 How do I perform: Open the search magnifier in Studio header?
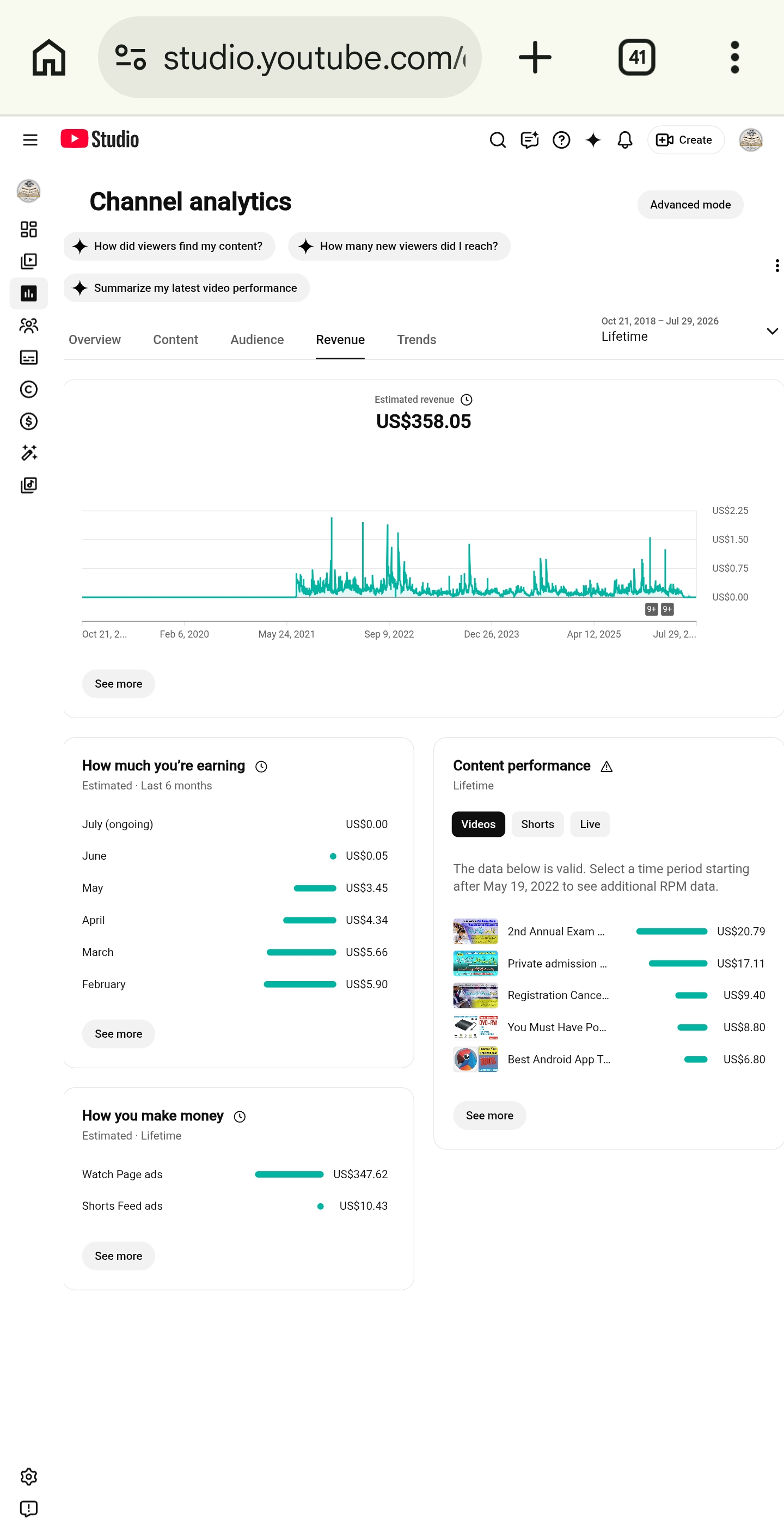tap(498, 140)
